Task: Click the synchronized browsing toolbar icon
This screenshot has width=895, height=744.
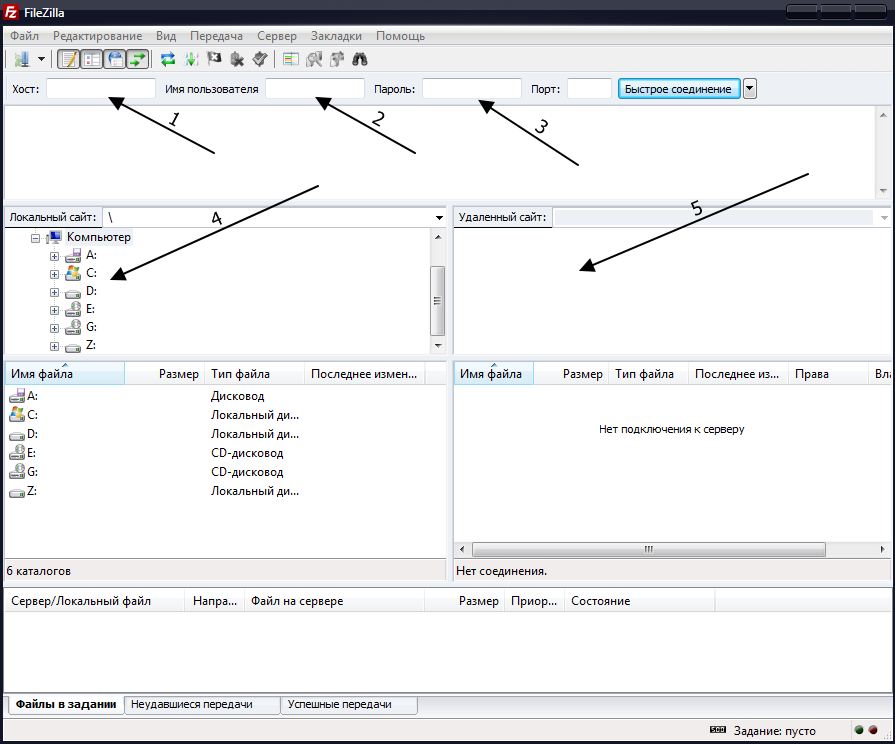Action: tap(337, 59)
